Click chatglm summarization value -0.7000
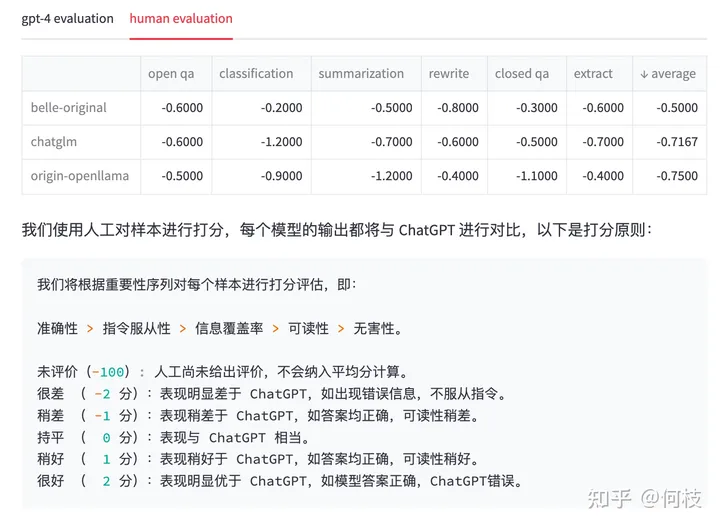This screenshot has width=720, height=528. coord(392,142)
